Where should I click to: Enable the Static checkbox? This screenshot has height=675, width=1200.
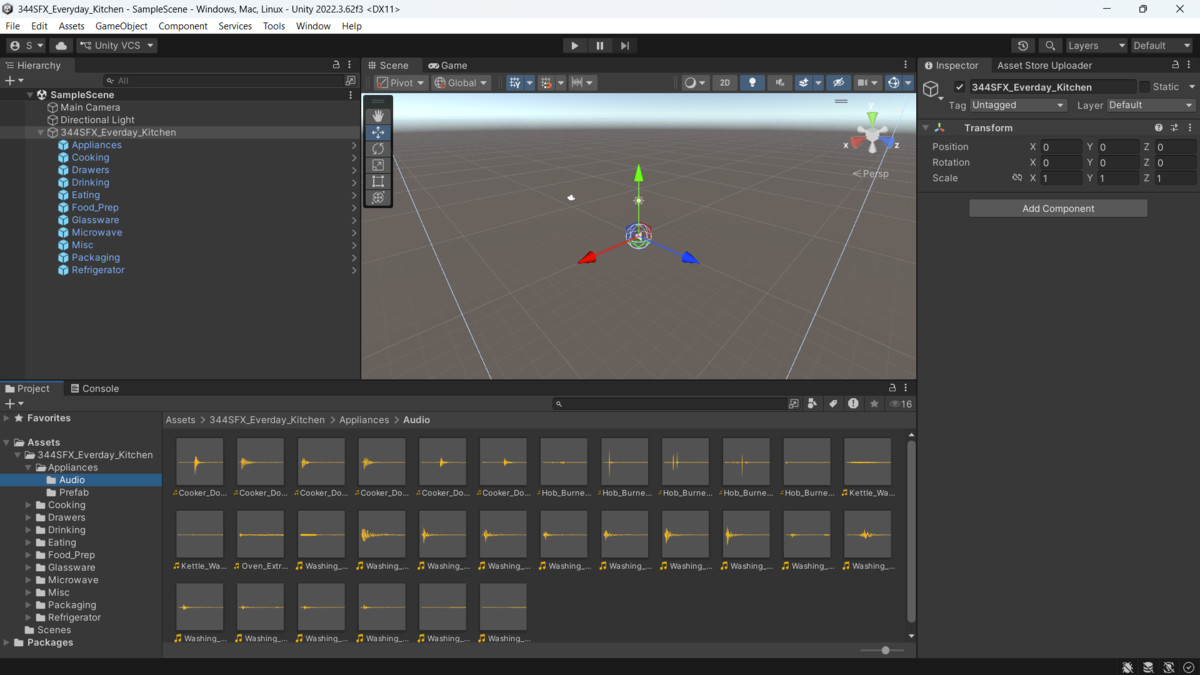click(x=1145, y=87)
